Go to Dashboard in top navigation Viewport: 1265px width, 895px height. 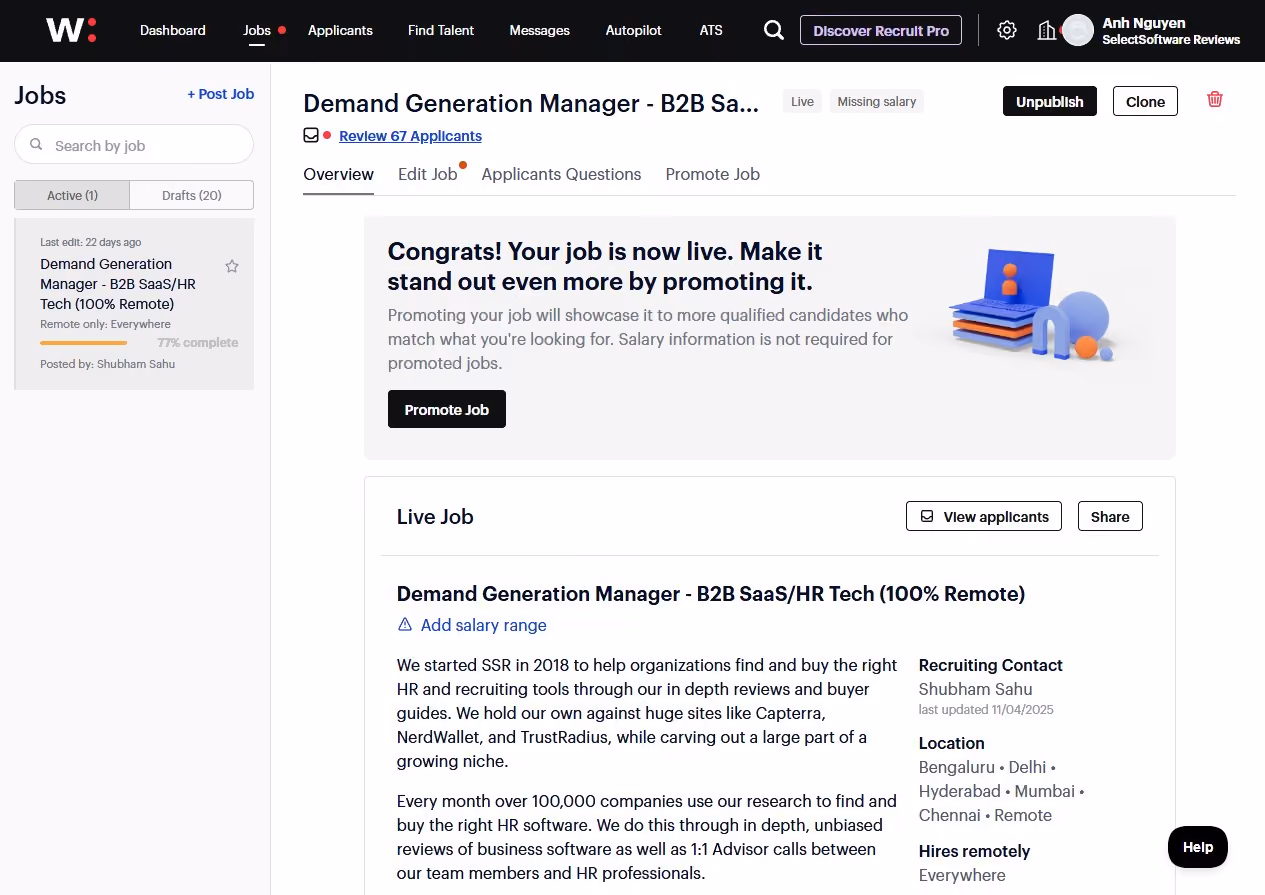[173, 30]
